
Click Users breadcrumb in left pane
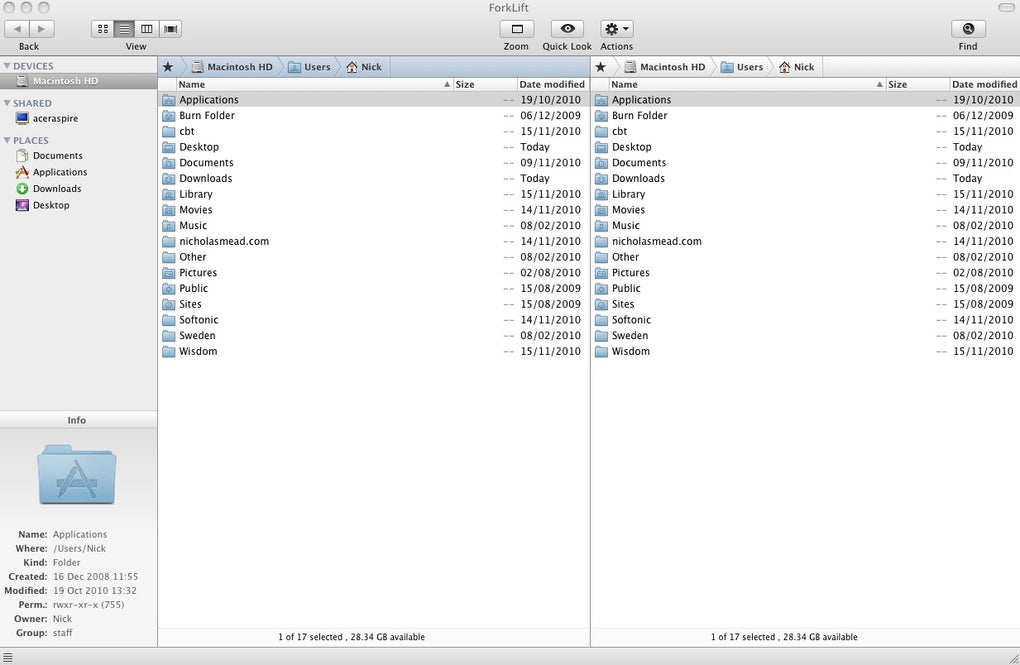(x=310, y=67)
